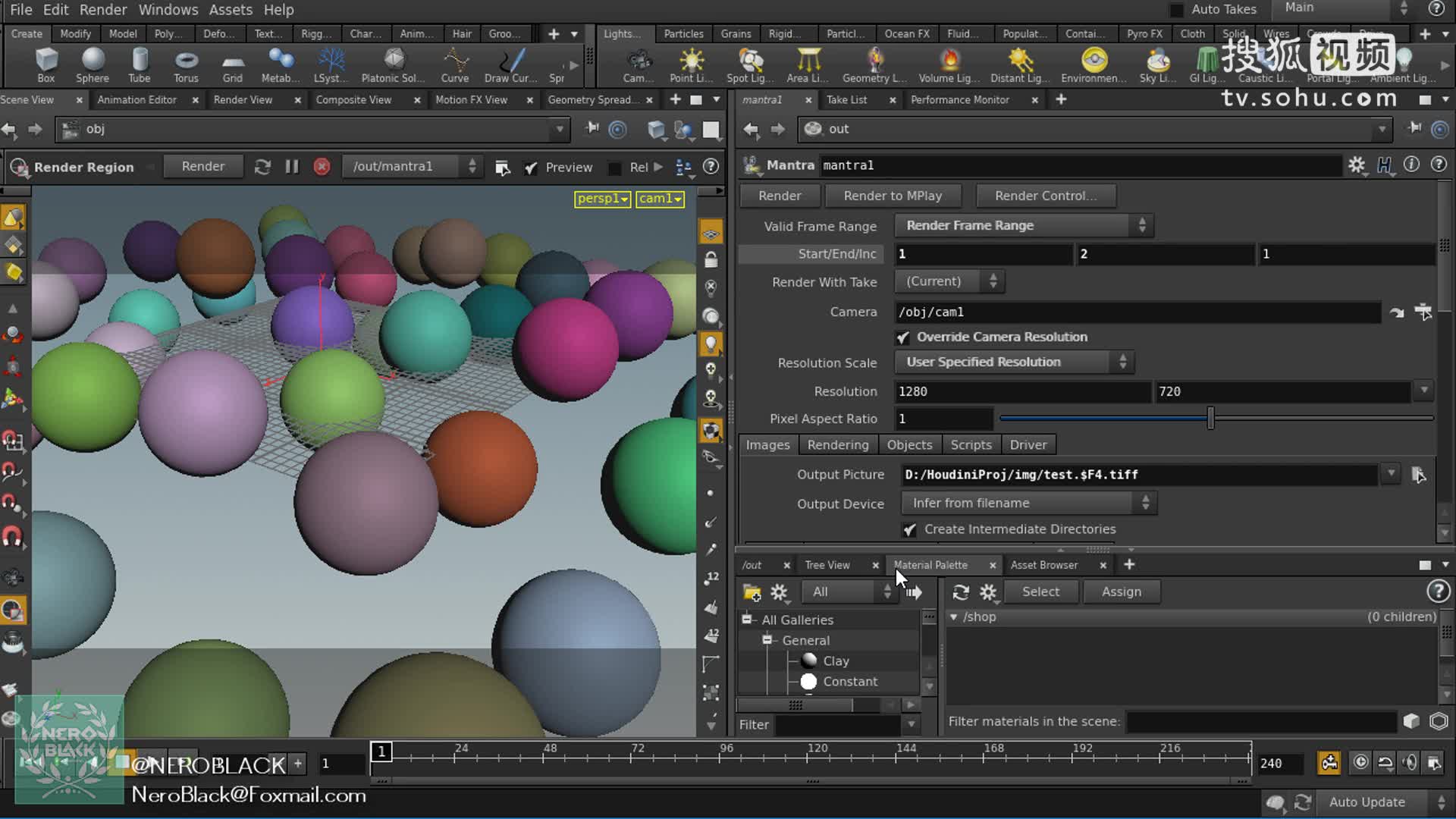Toggle Auto Takes checkbox in top bar
Screen dimensions: 1456x819
pyautogui.click(x=1176, y=8)
